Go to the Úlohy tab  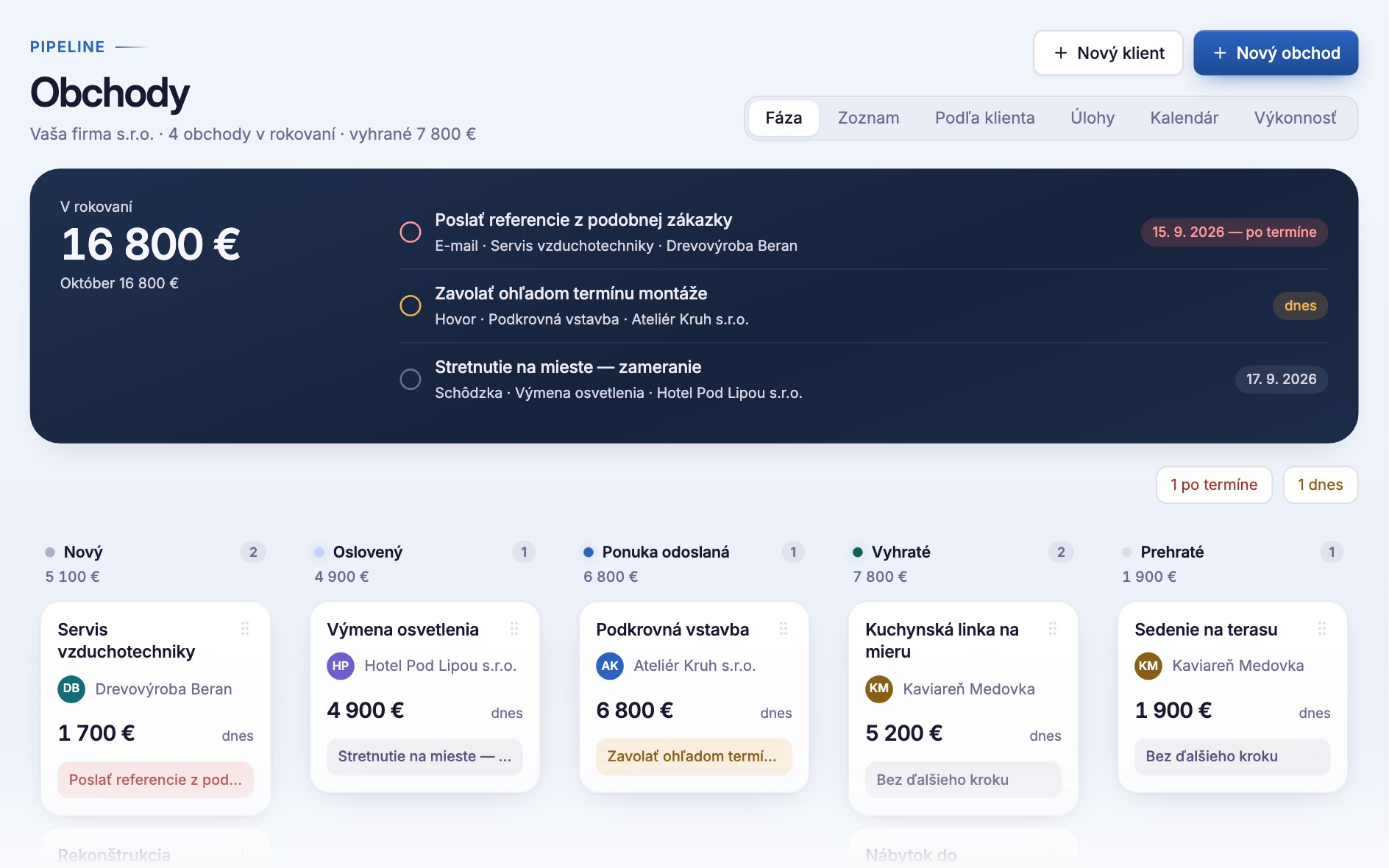(1093, 118)
